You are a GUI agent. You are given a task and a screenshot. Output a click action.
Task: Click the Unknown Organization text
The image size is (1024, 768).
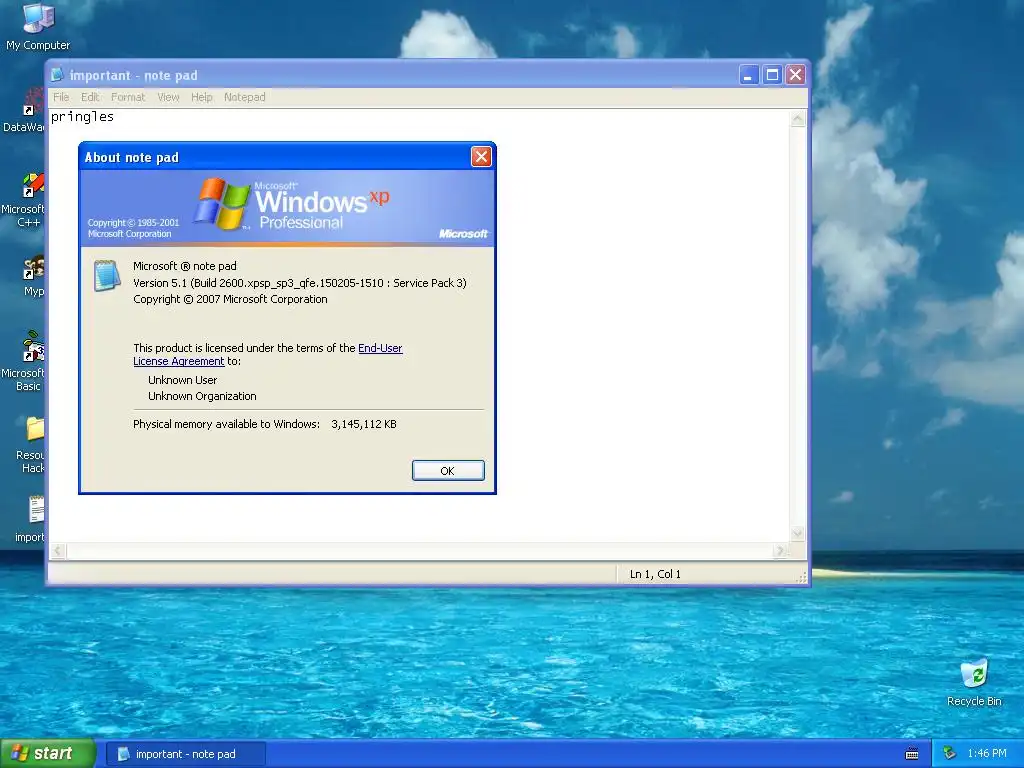coord(202,396)
